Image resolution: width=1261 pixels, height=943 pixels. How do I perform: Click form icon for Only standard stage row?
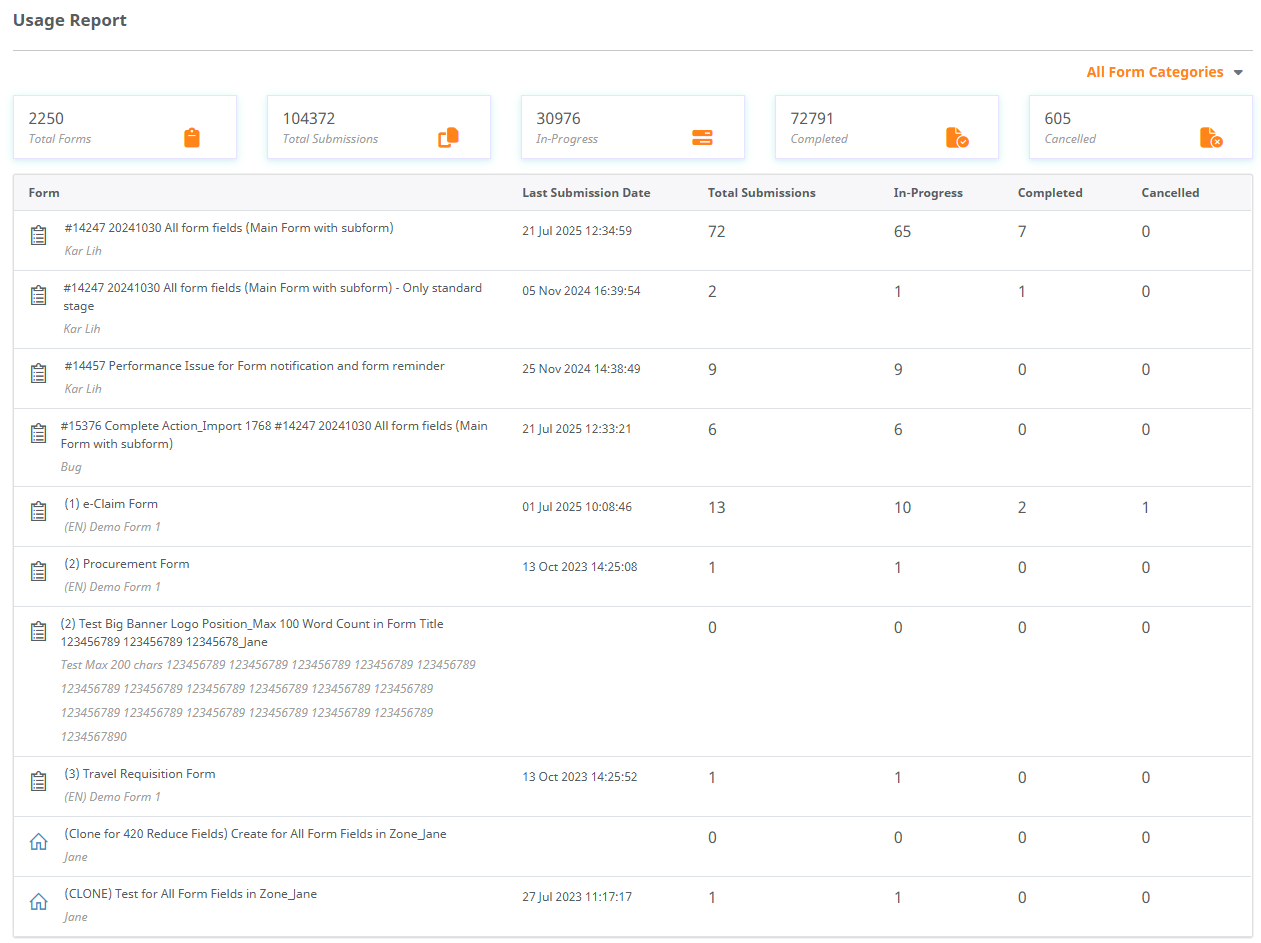pos(38,296)
